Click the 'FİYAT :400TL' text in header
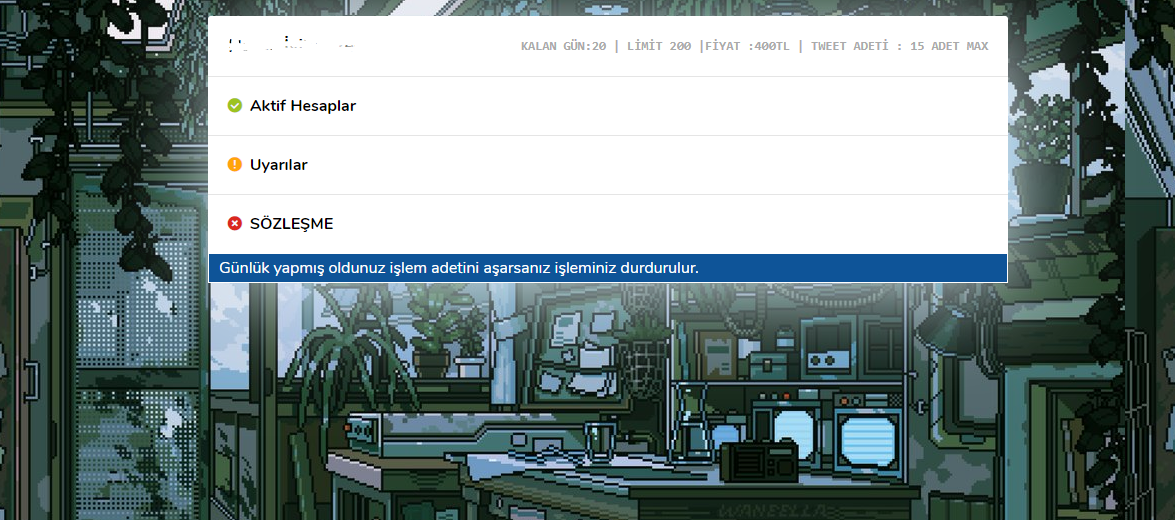Viewport: 1175px width, 520px height. 747,46
